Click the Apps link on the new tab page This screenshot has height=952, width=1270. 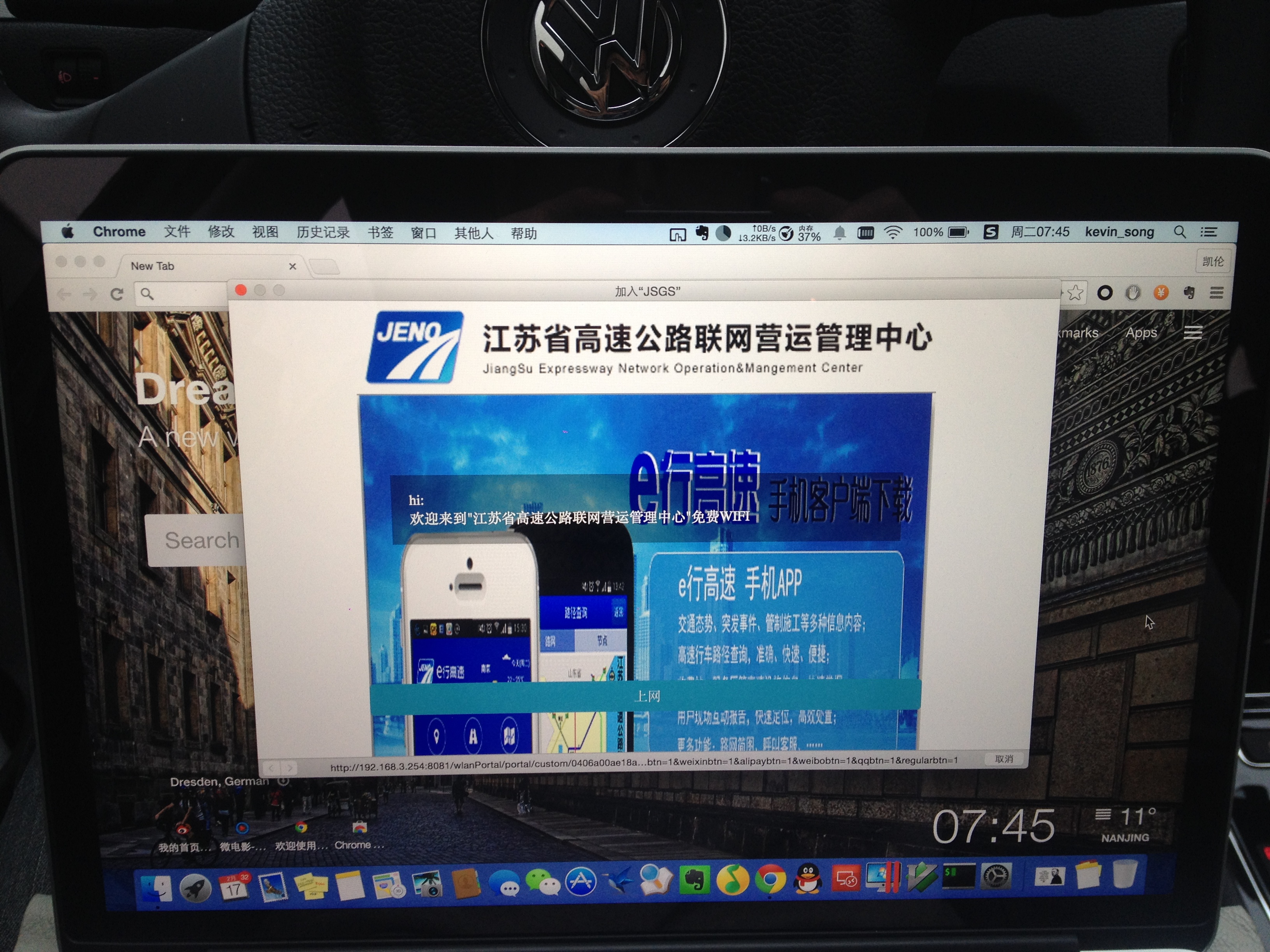pyautogui.click(x=1141, y=333)
